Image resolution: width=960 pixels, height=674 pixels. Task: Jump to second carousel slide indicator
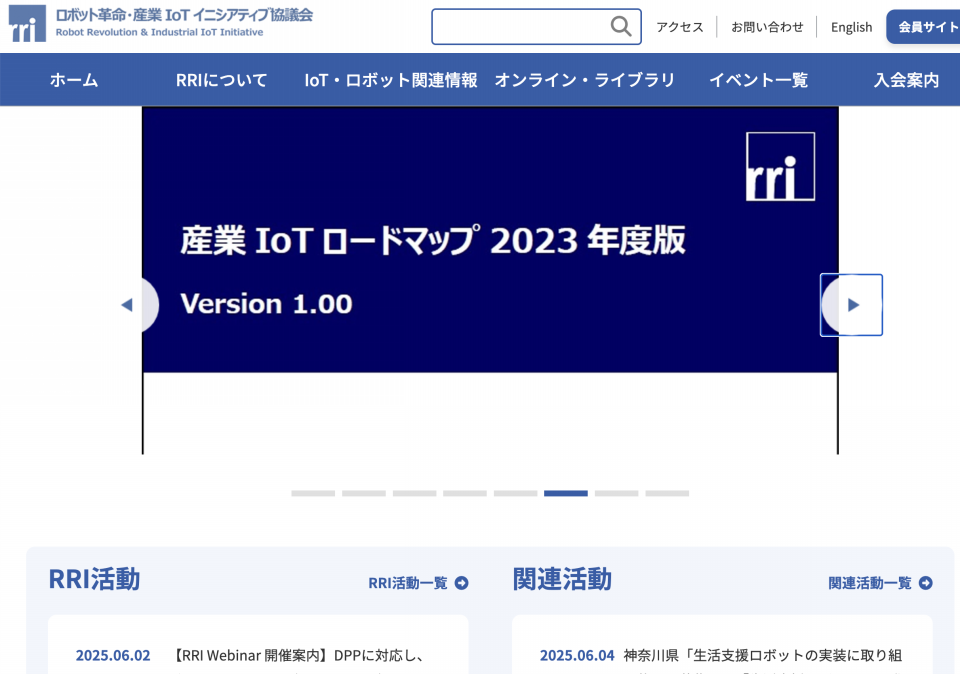click(364, 493)
